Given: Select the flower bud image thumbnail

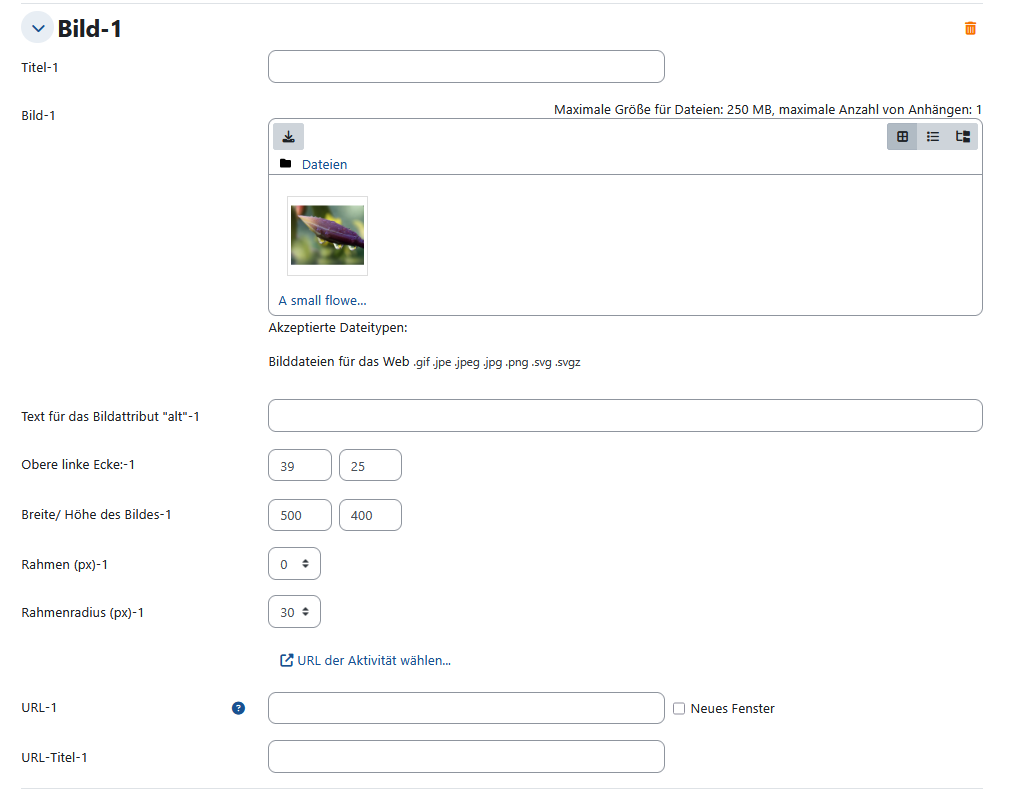Looking at the screenshot, I should tap(327, 235).
